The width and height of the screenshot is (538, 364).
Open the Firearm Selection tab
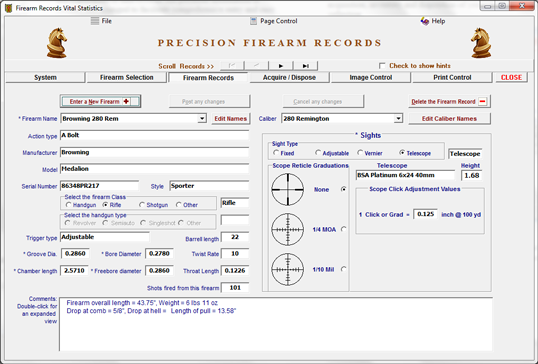[x=127, y=78]
